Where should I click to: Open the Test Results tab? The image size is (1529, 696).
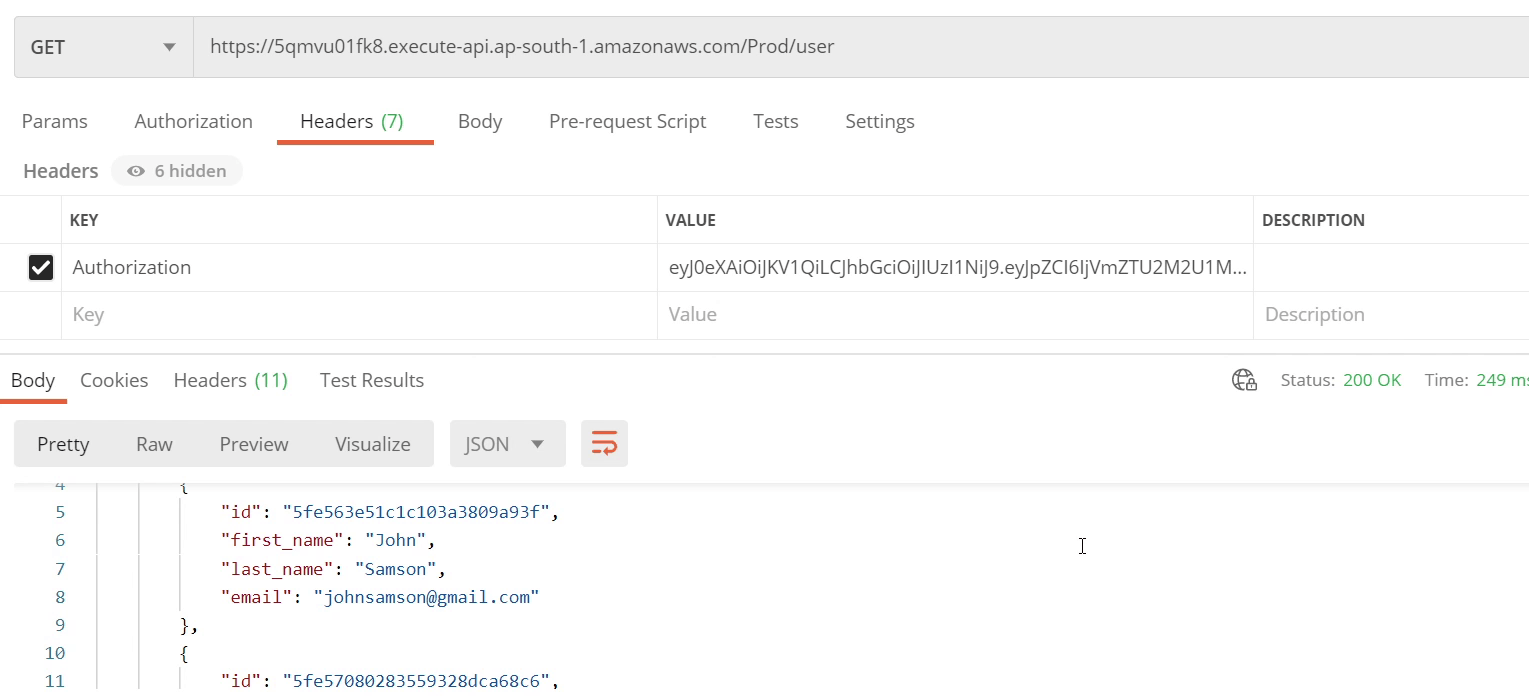371,380
